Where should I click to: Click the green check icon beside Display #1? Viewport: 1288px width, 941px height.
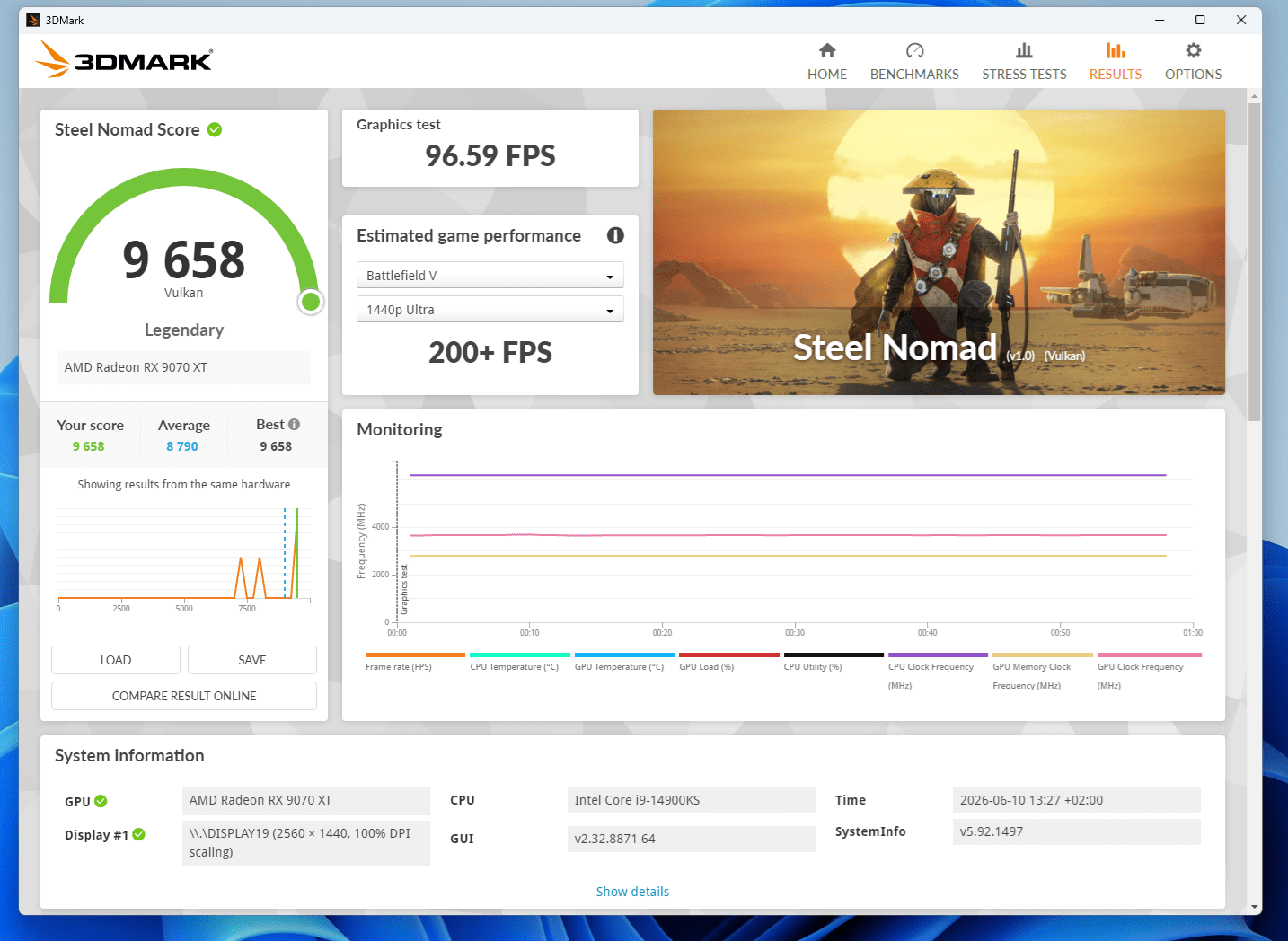[x=138, y=834]
